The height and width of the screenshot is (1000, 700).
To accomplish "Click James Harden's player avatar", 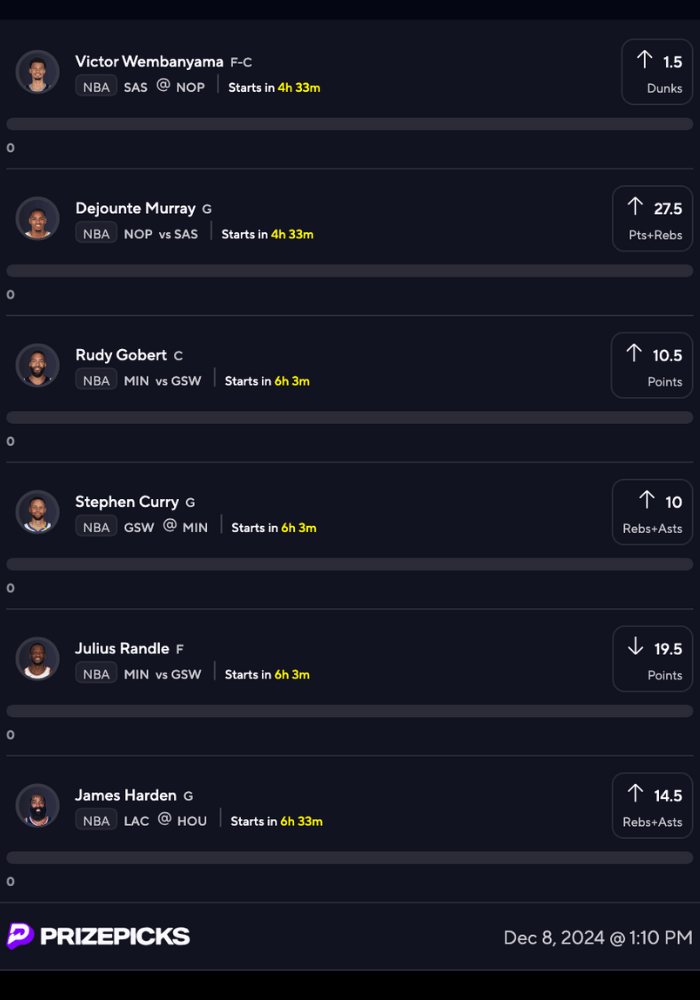I will pyautogui.click(x=38, y=805).
